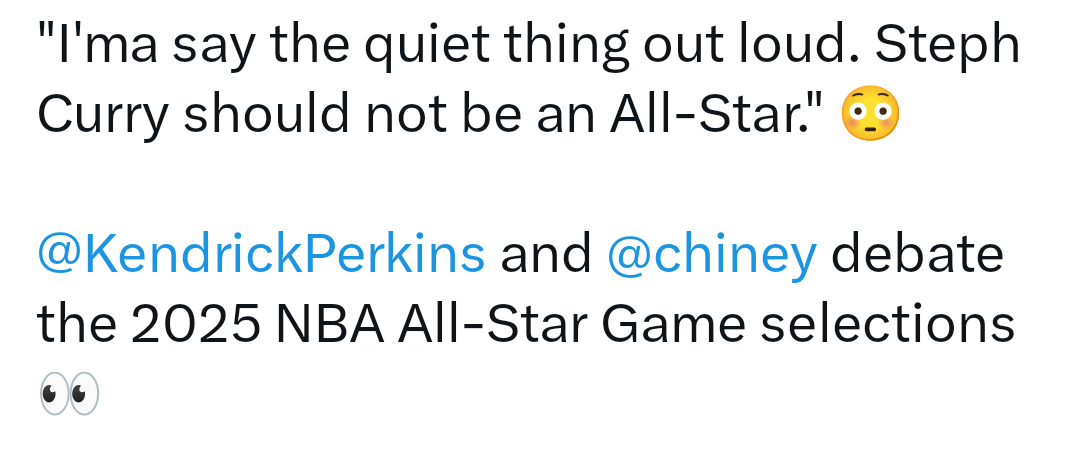Viewport: 1080px width, 452px height.
Task: Click the word "Curry" in the tweet
Action: [x=103, y=115]
